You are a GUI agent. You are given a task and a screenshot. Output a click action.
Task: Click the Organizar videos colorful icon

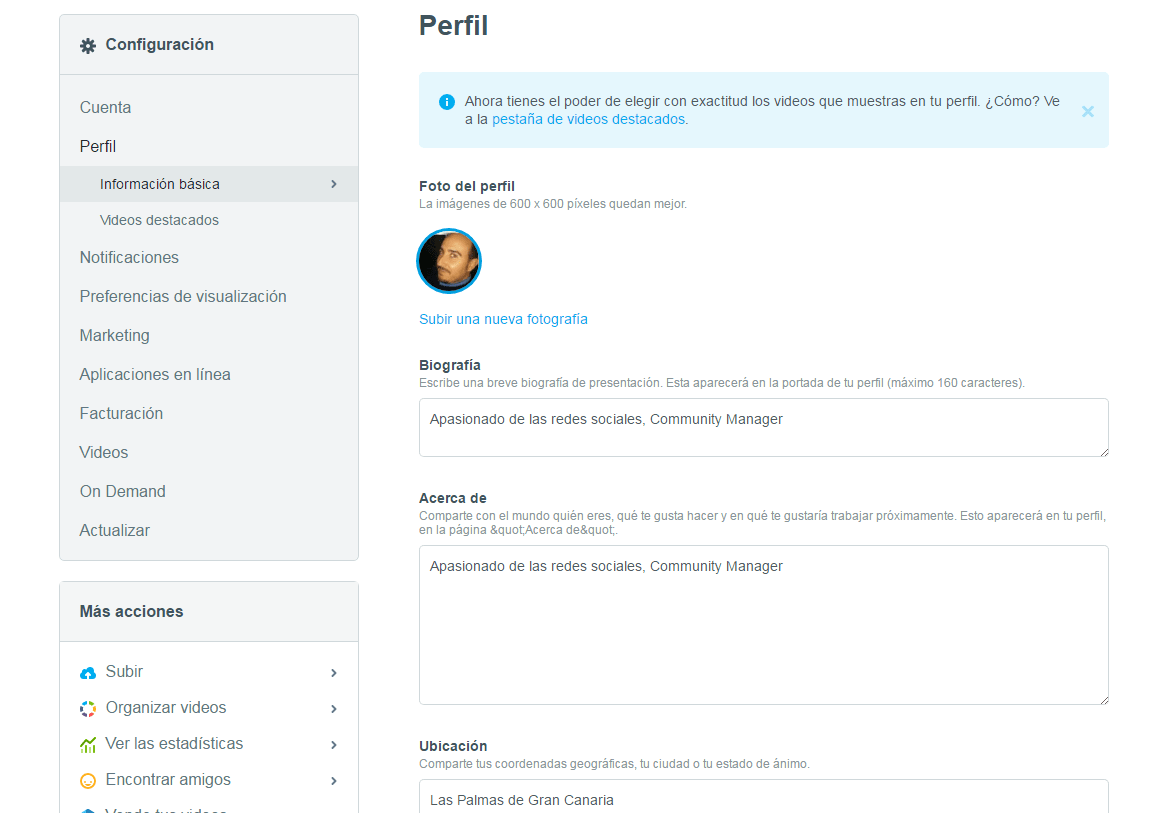(88, 708)
